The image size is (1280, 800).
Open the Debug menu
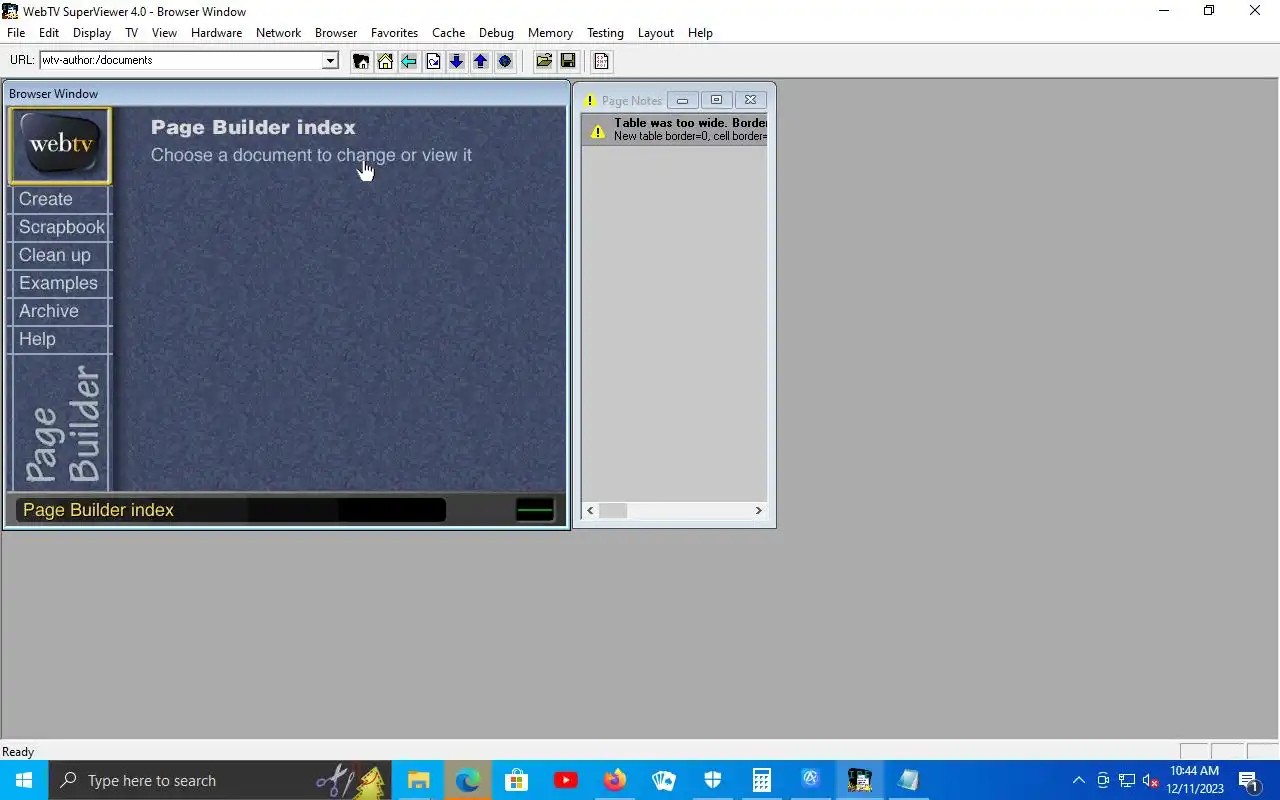coord(496,33)
